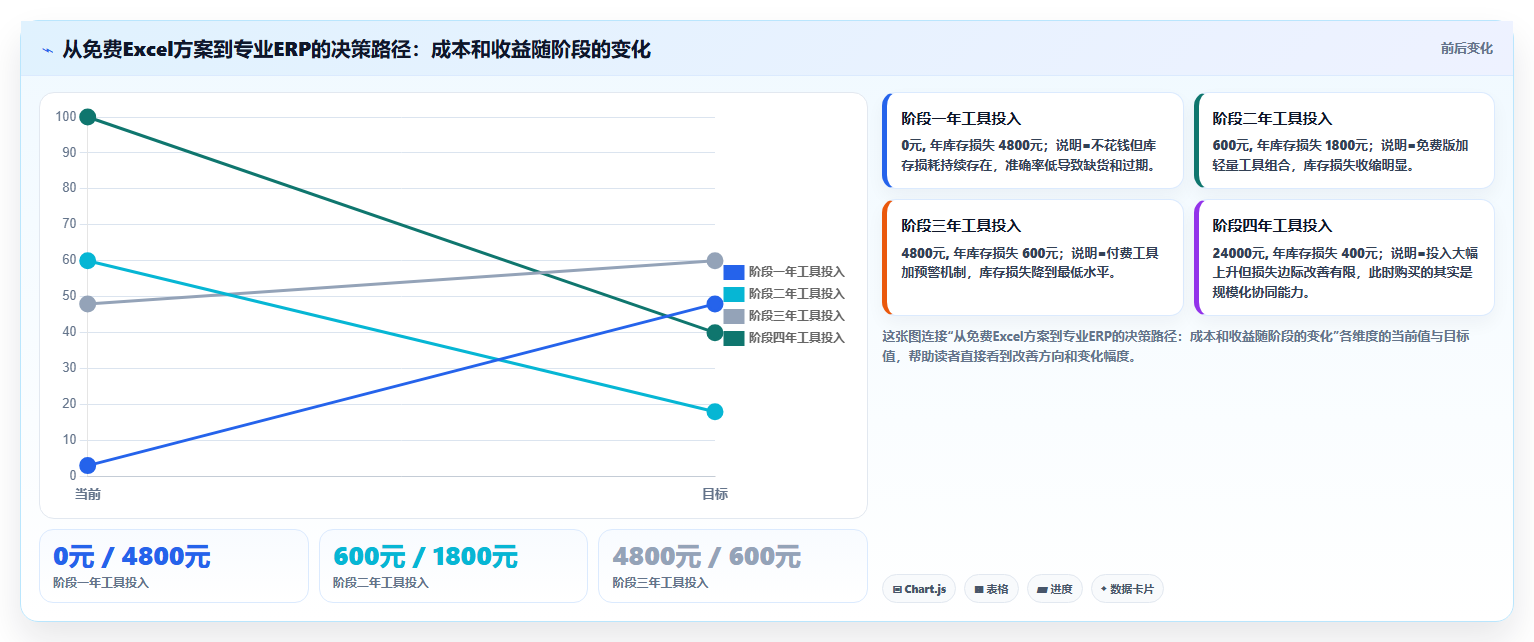
Task: Open the 阶段二年工具投入 info card heading
Action: 1272,118
